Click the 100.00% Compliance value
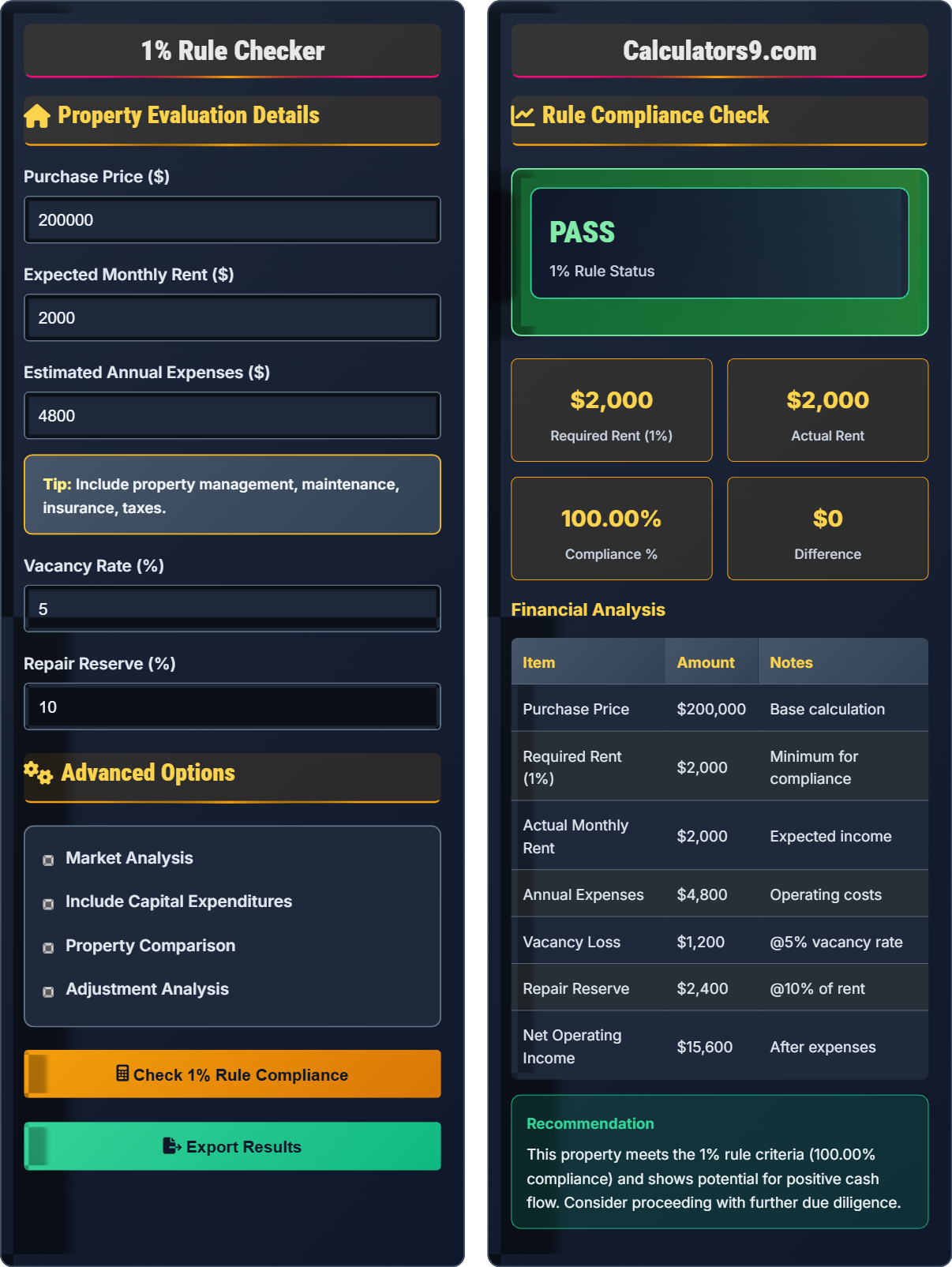The width and height of the screenshot is (952, 1267). (612, 519)
